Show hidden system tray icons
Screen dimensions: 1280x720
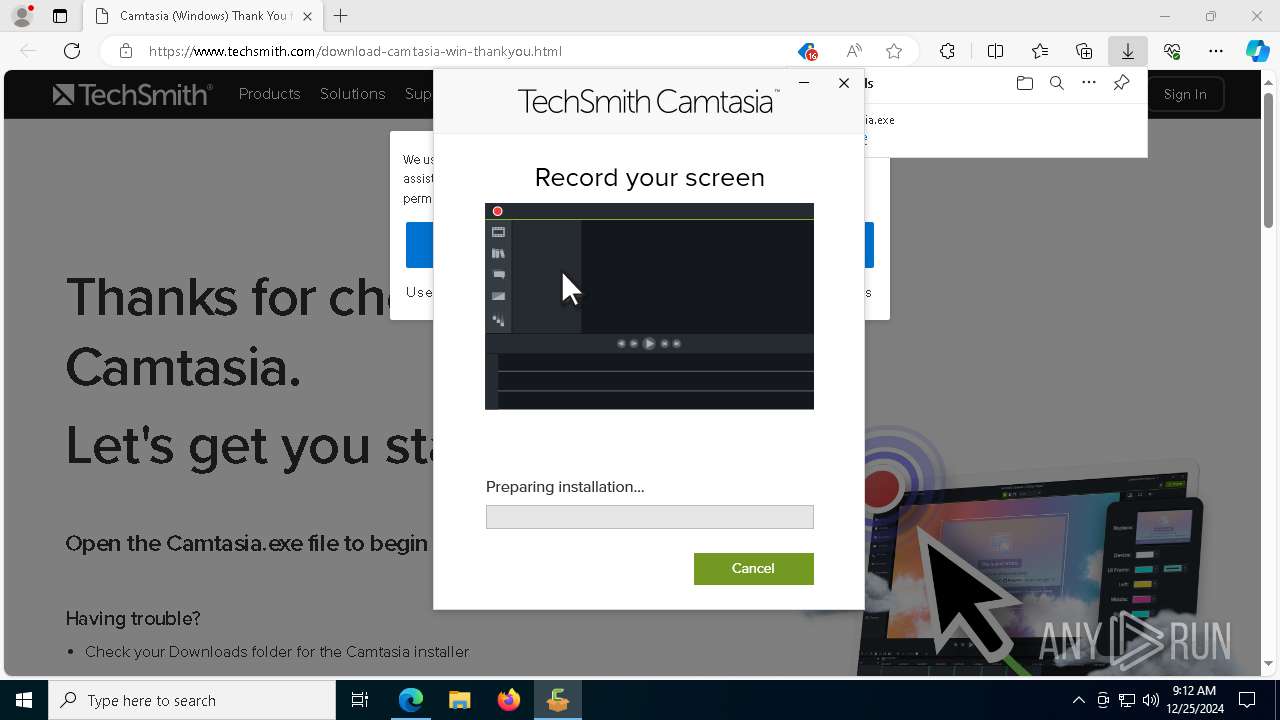click(x=1078, y=700)
